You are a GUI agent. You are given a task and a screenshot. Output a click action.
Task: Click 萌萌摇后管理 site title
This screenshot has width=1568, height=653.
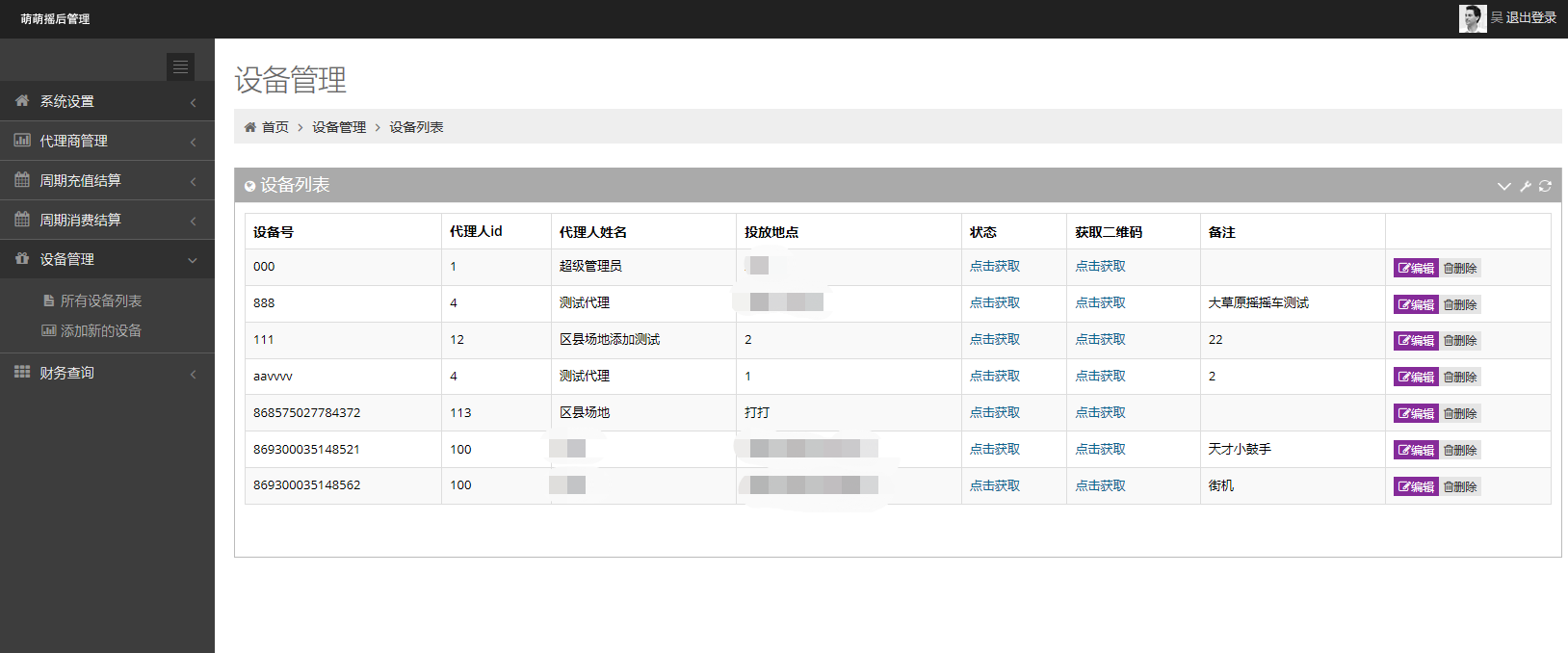(55, 19)
